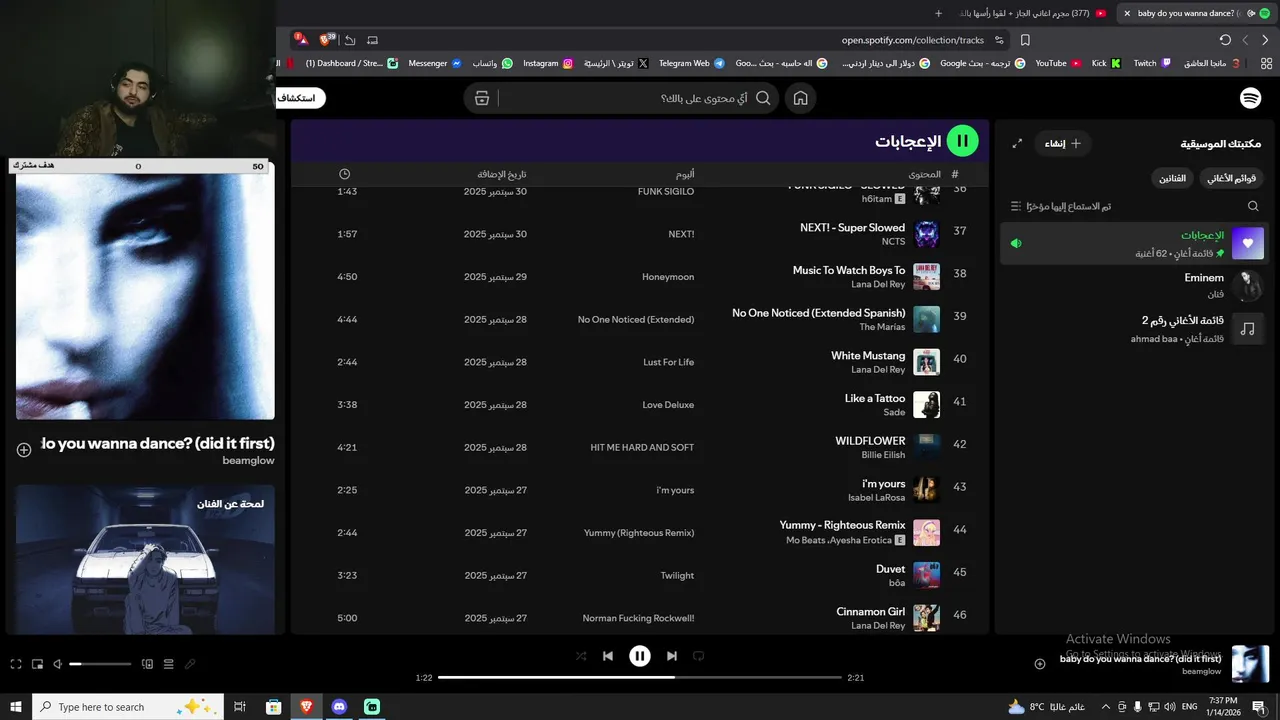
Task: Pause playback in the bottom player bar
Action: pos(640,656)
